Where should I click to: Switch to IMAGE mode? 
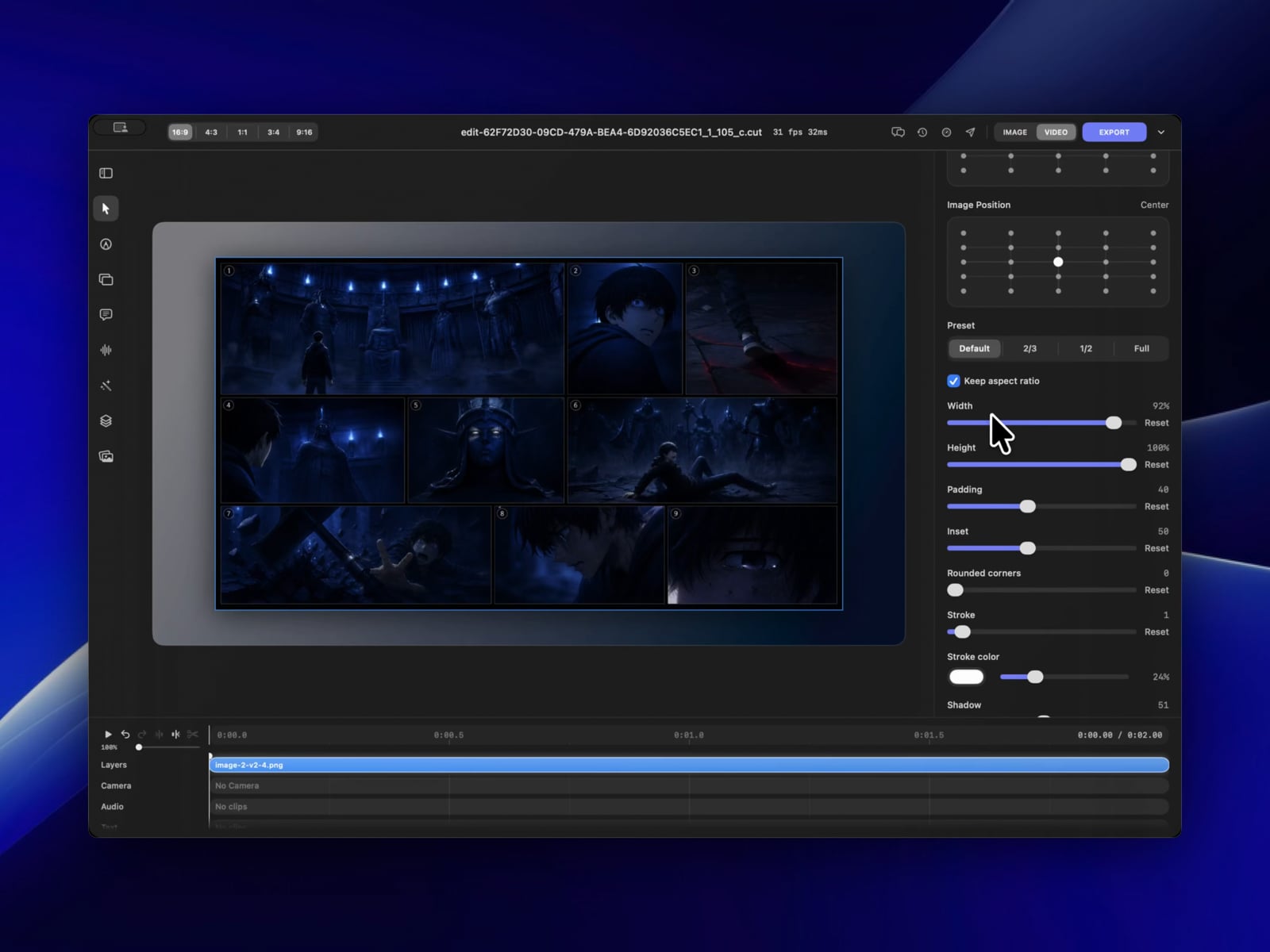(x=1014, y=132)
